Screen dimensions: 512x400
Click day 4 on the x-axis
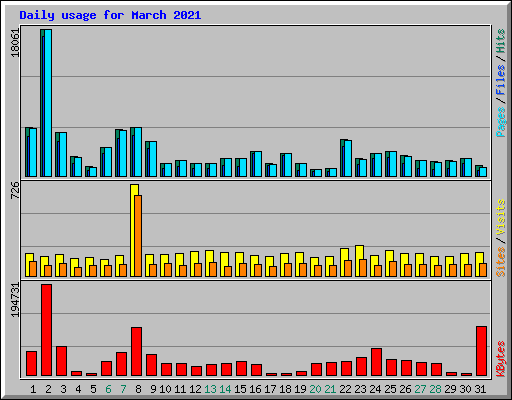tap(78, 389)
